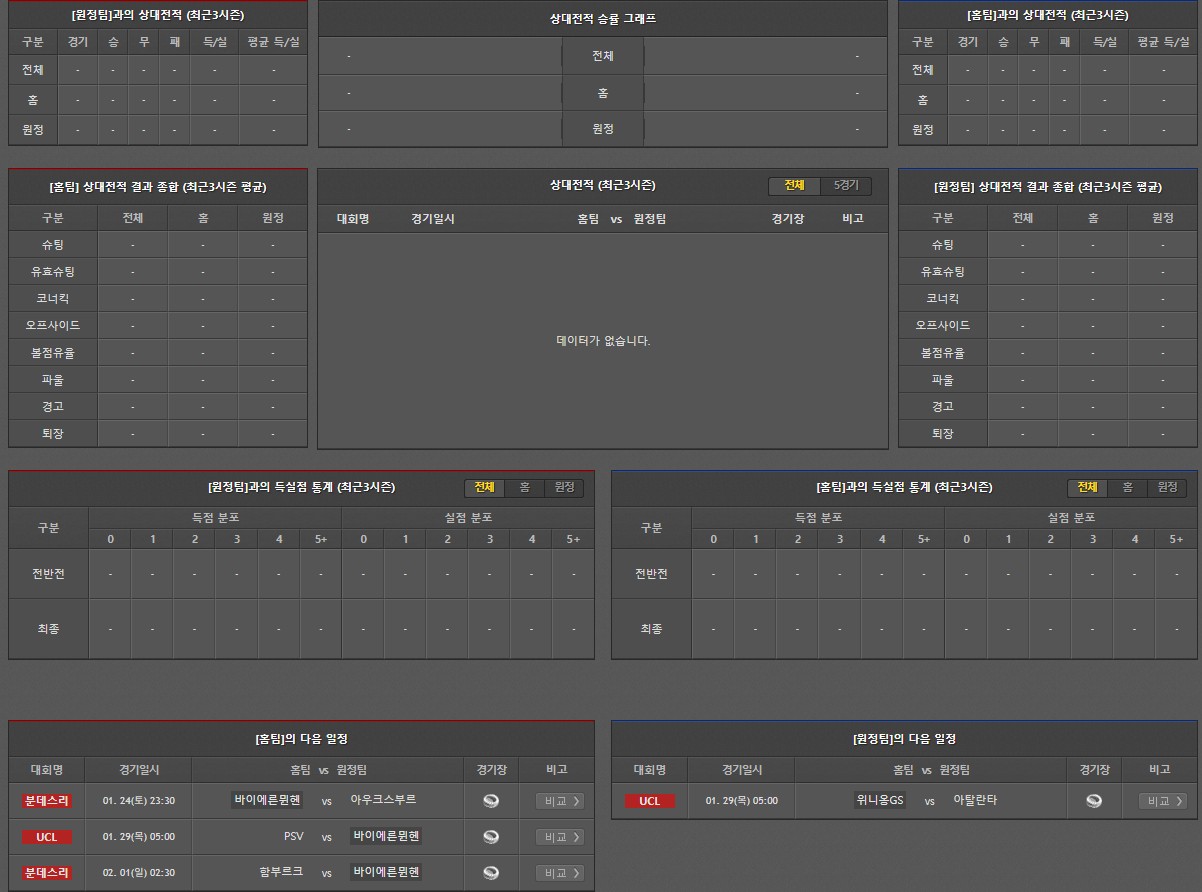Image resolution: width=1202 pixels, height=892 pixels.
Task: Expand 비교 for 함부르크 vs 바이에른뮌헨
Action: 559,873
